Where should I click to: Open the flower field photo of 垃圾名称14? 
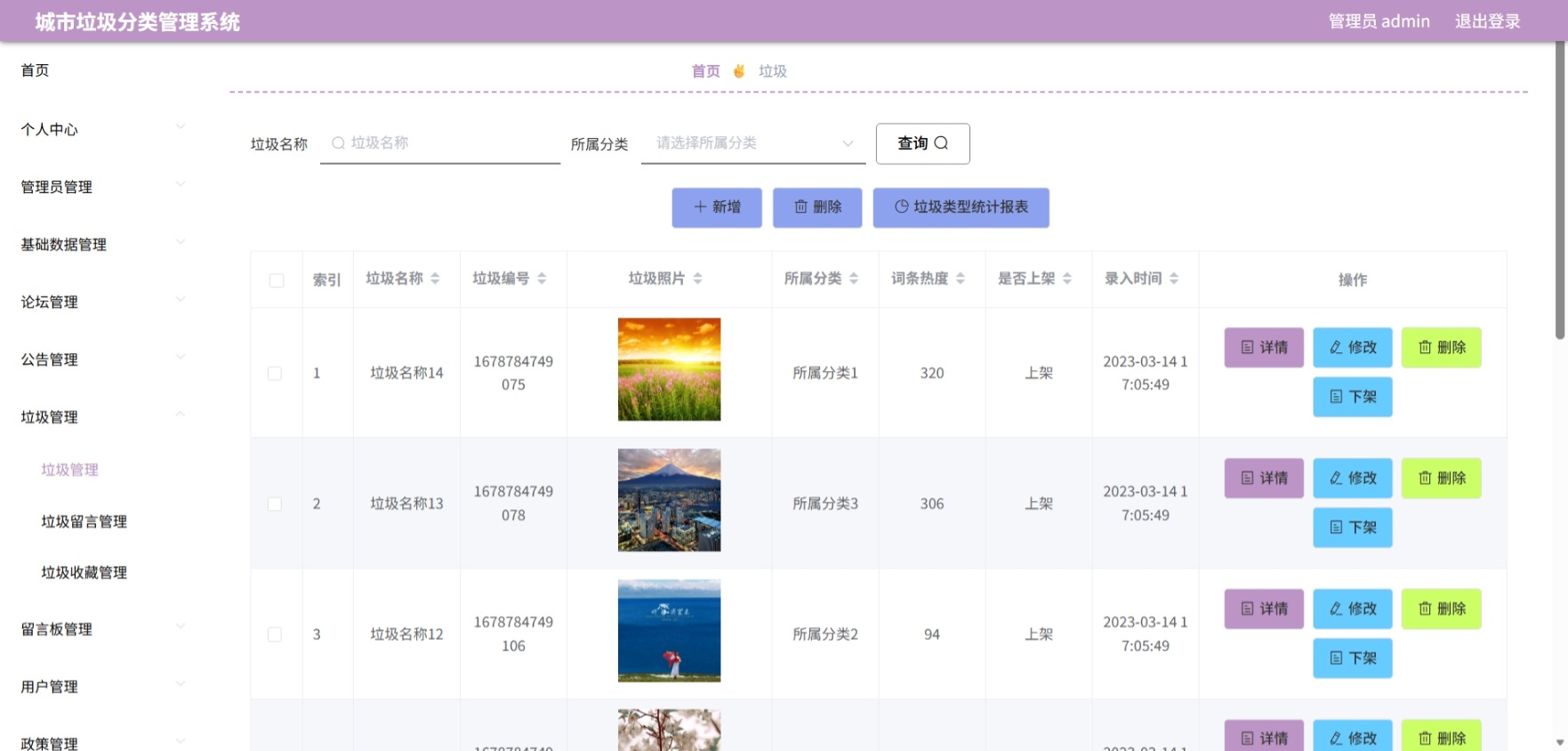670,369
